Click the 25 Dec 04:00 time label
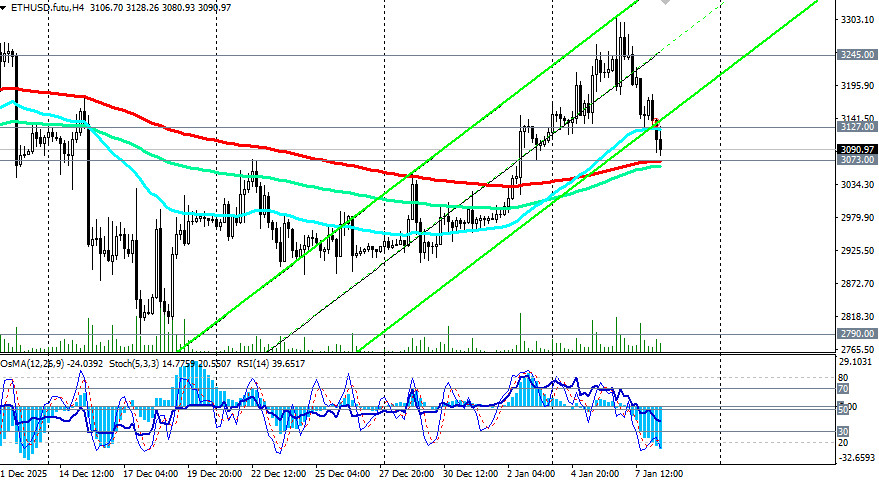 tap(343, 473)
